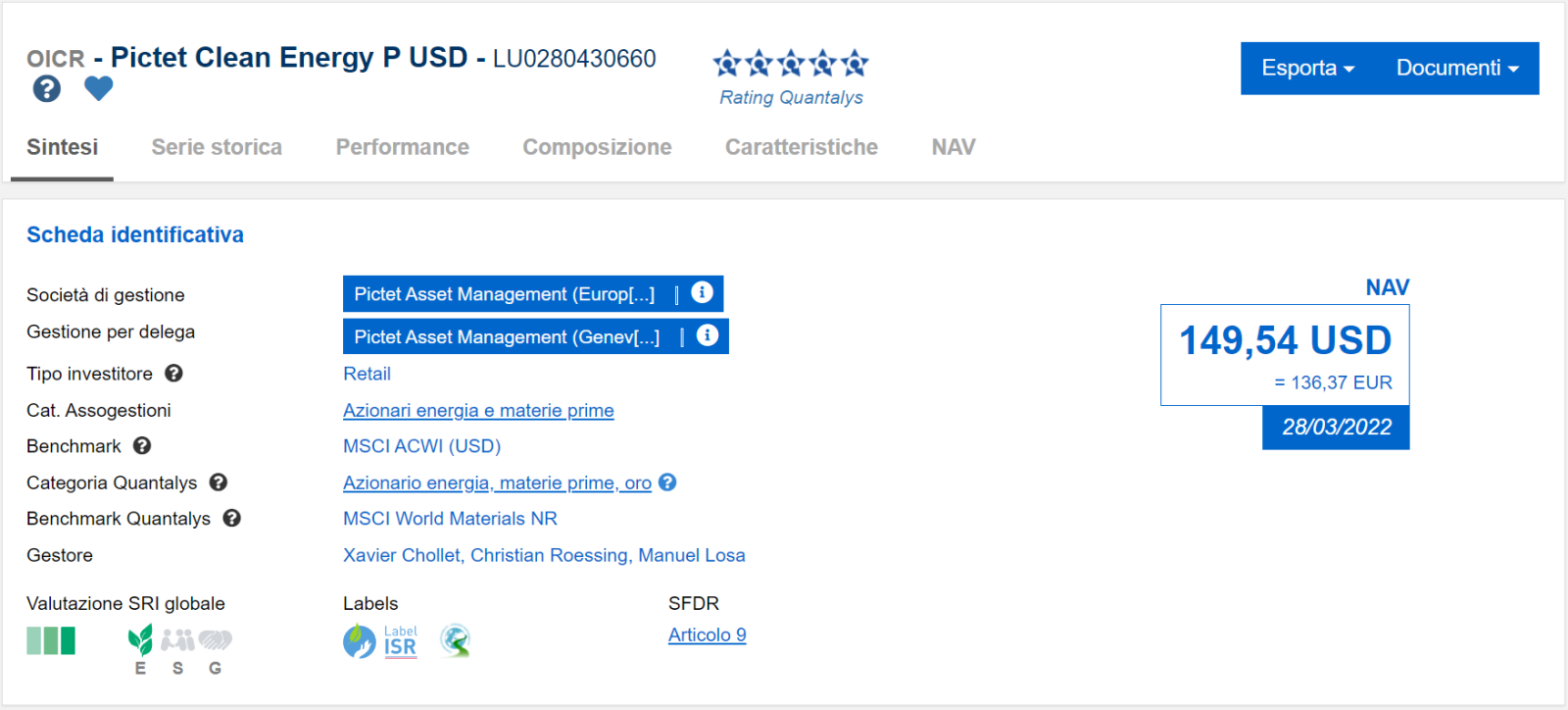
Task: Click the 28/03/2022 NAV date
Action: coord(1337,428)
